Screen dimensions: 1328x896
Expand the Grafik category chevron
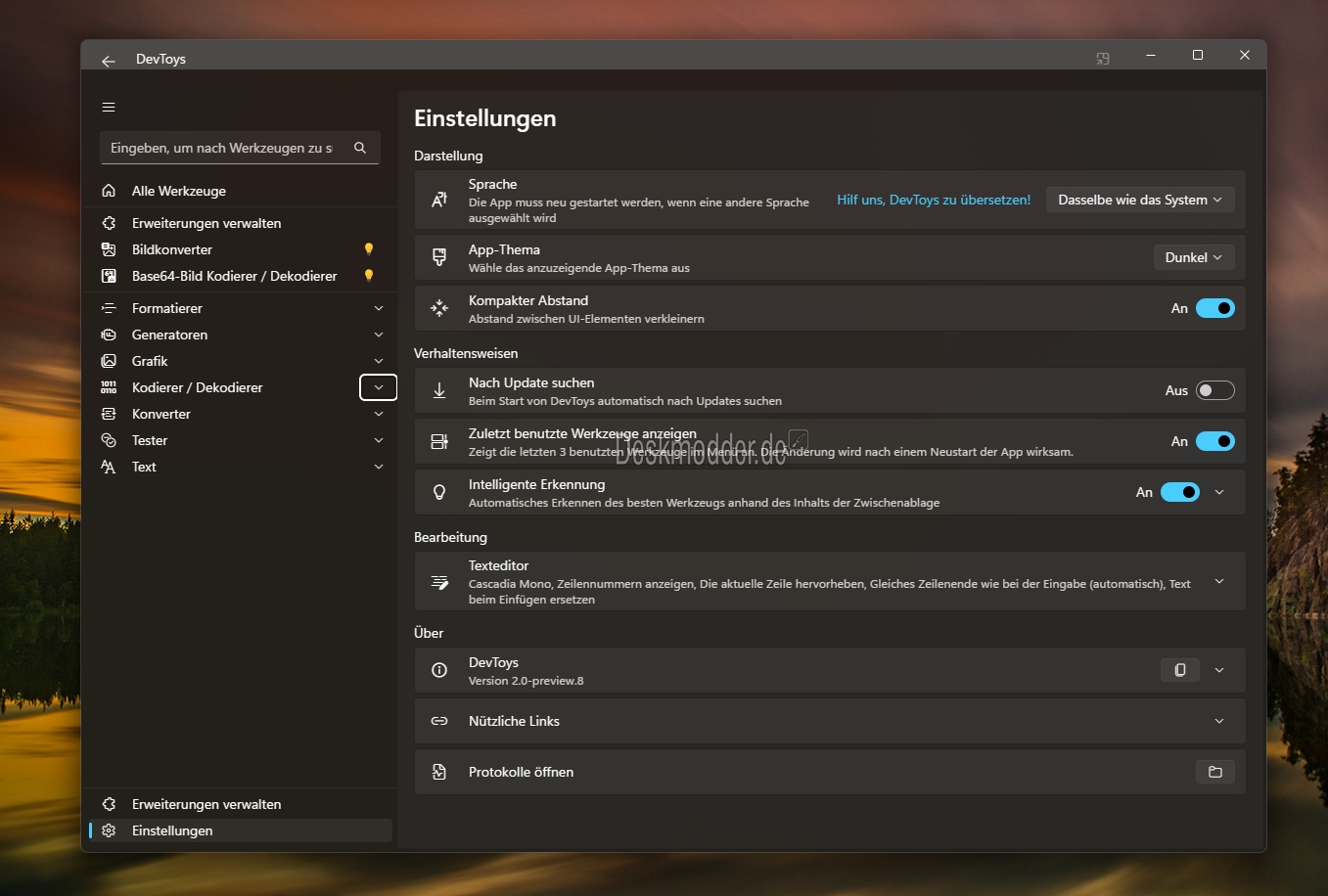click(x=379, y=361)
